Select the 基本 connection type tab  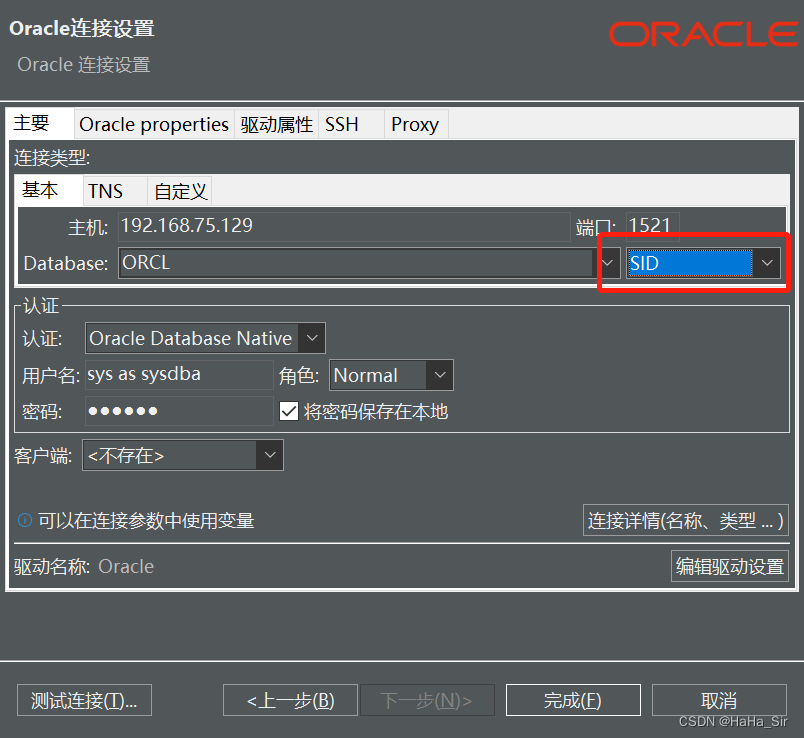[49, 190]
